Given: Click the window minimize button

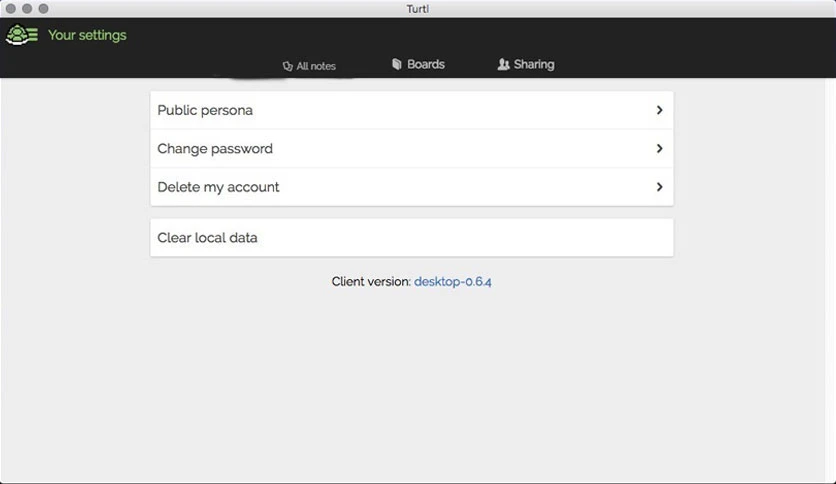Looking at the screenshot, I should (x=27, y=9).
